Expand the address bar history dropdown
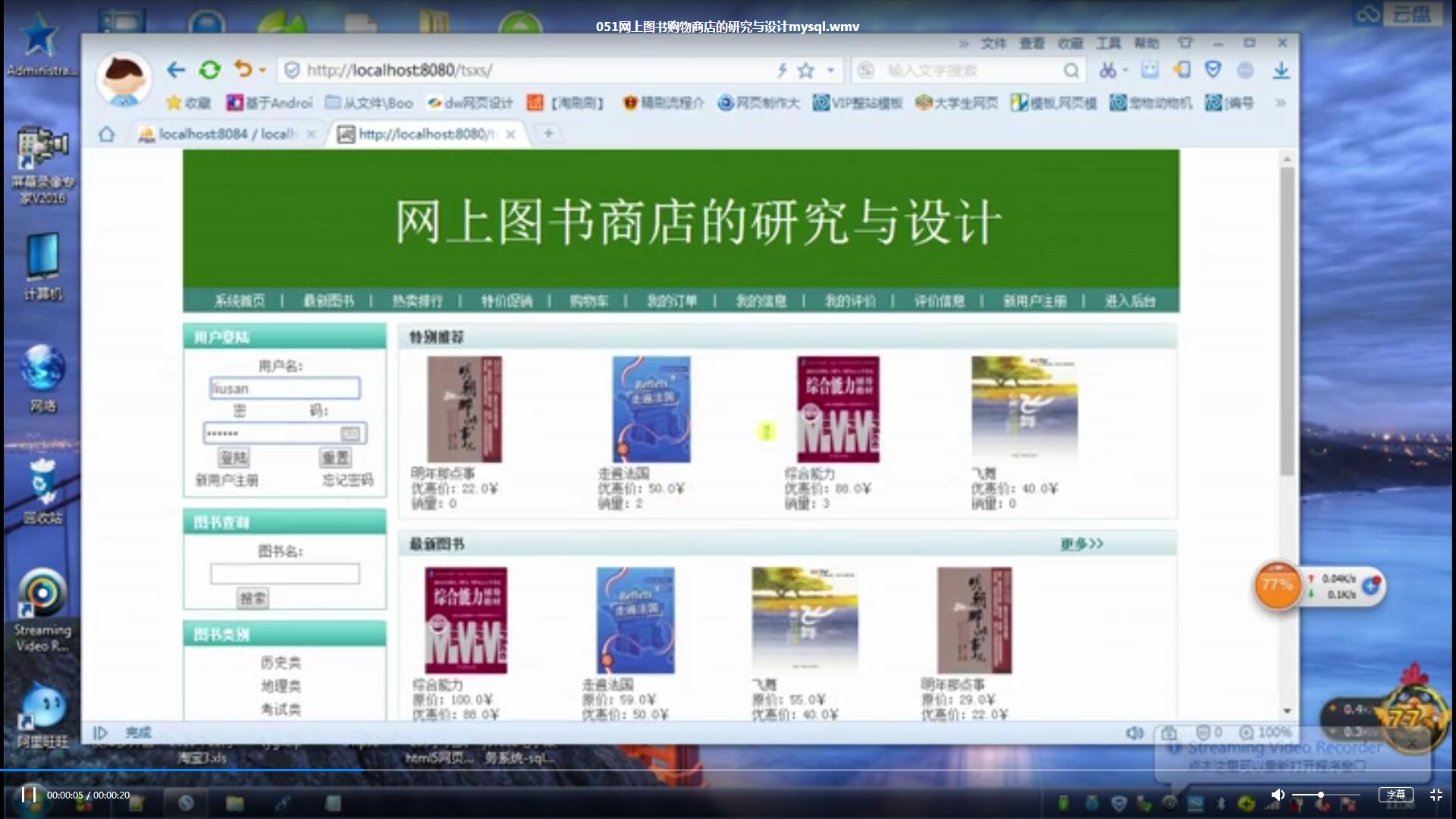 tap(831, 71)
